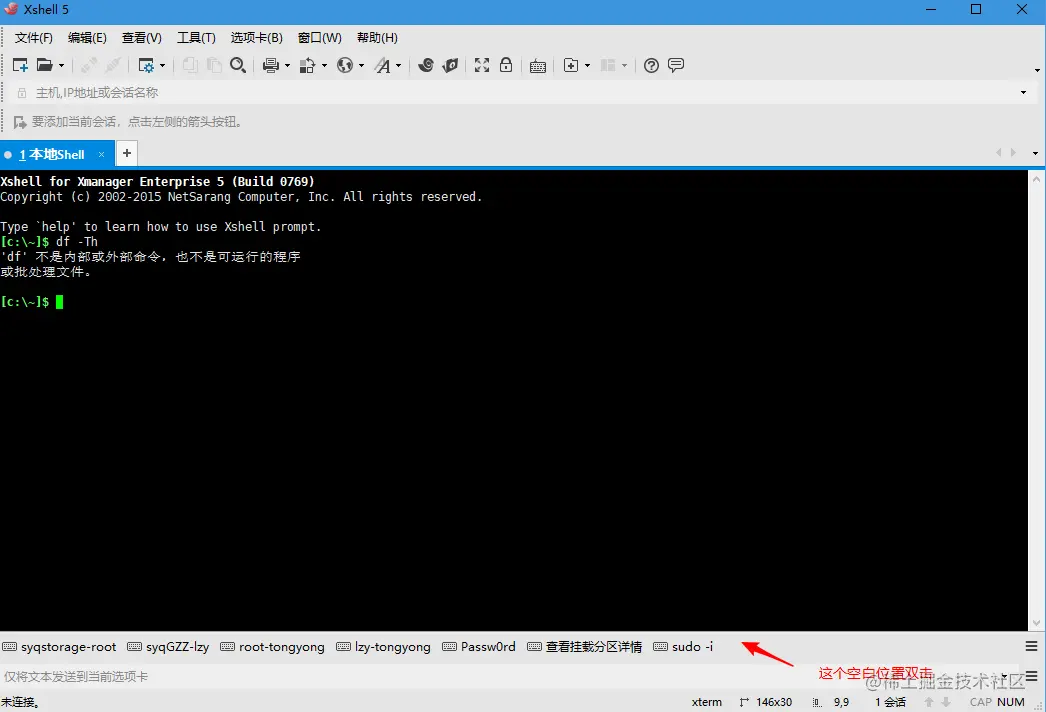Open the 文件(F) menu
The height and width of the screenshot is (712, 1046).
34,37
